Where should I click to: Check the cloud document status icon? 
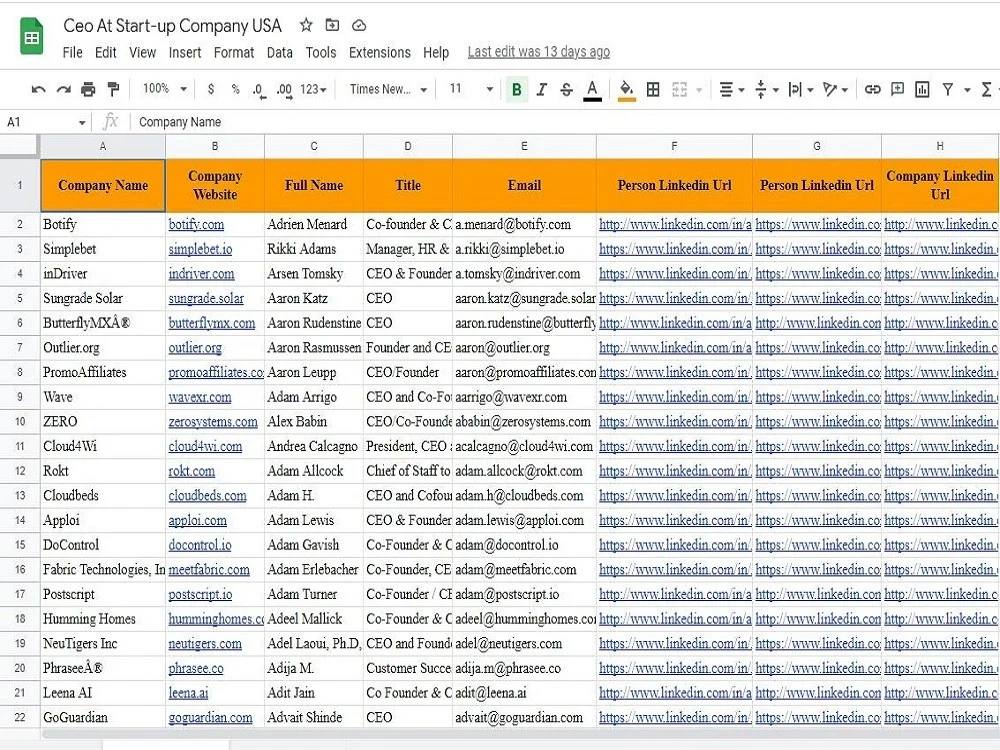pos(359,26)
